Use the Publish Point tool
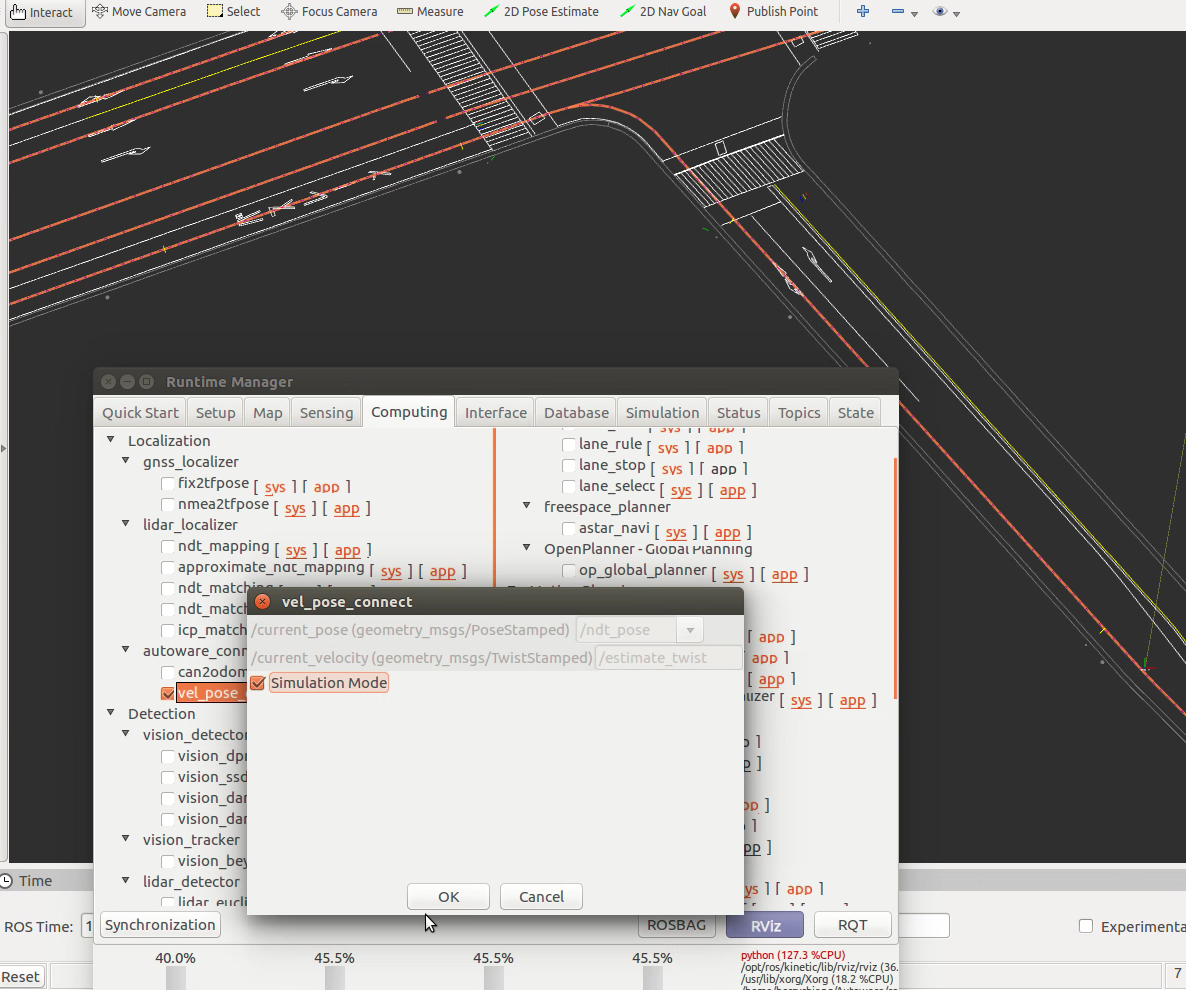 (774, 12)
